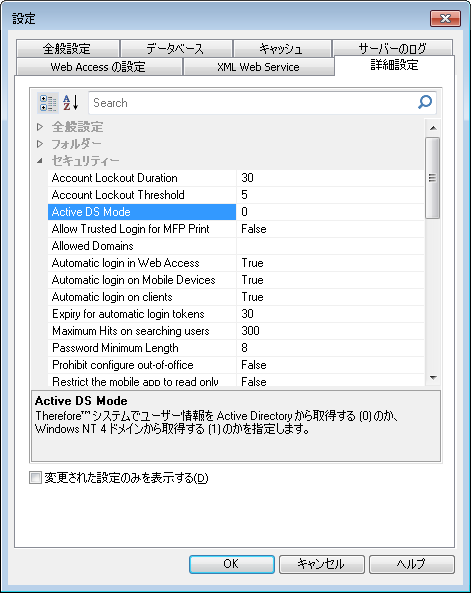471x593 pixels.
Task: Expand the フォルダー category
Action: click(40, 144)
